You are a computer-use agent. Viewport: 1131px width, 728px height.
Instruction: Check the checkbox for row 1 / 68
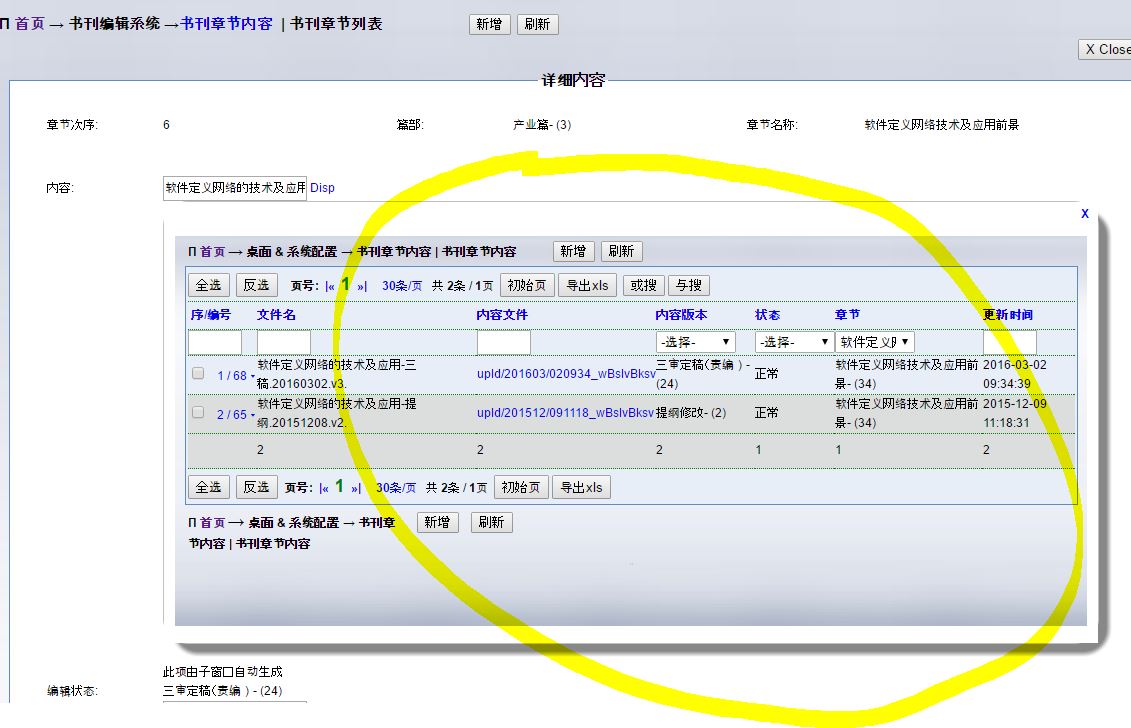point(198,374)
